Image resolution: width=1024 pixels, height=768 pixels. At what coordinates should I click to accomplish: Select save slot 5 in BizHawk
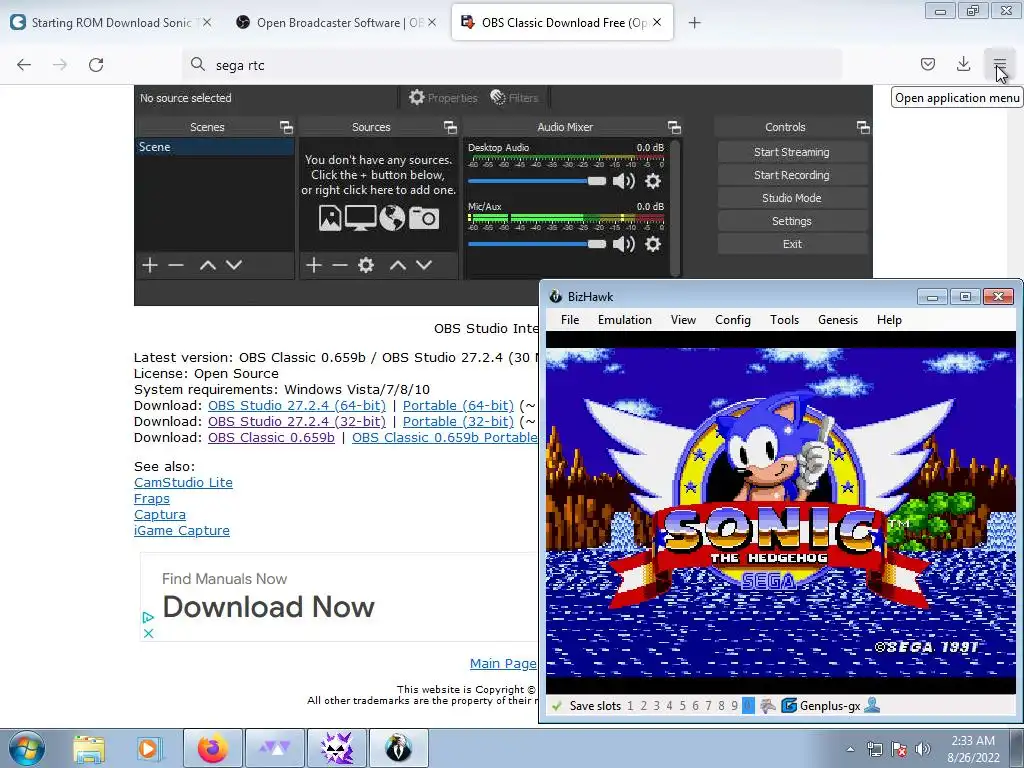click(682, 706)
